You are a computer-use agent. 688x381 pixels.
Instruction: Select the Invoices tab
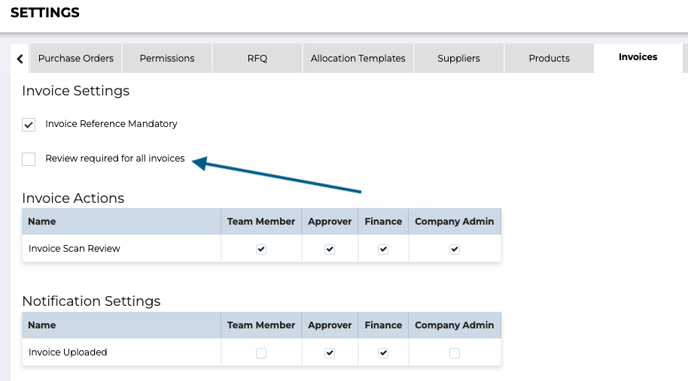(x=638, y=58)
